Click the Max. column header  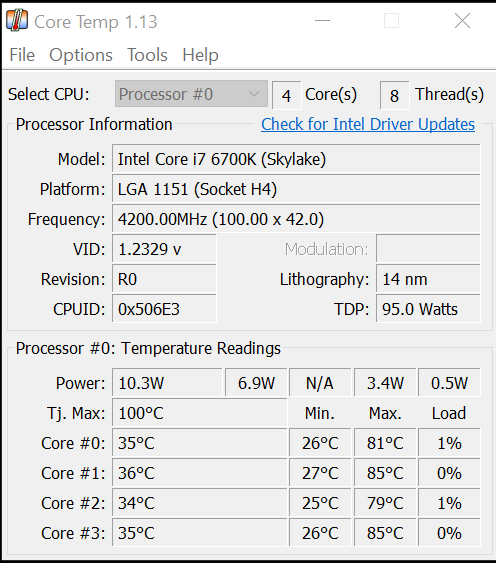tap(385, 413)
